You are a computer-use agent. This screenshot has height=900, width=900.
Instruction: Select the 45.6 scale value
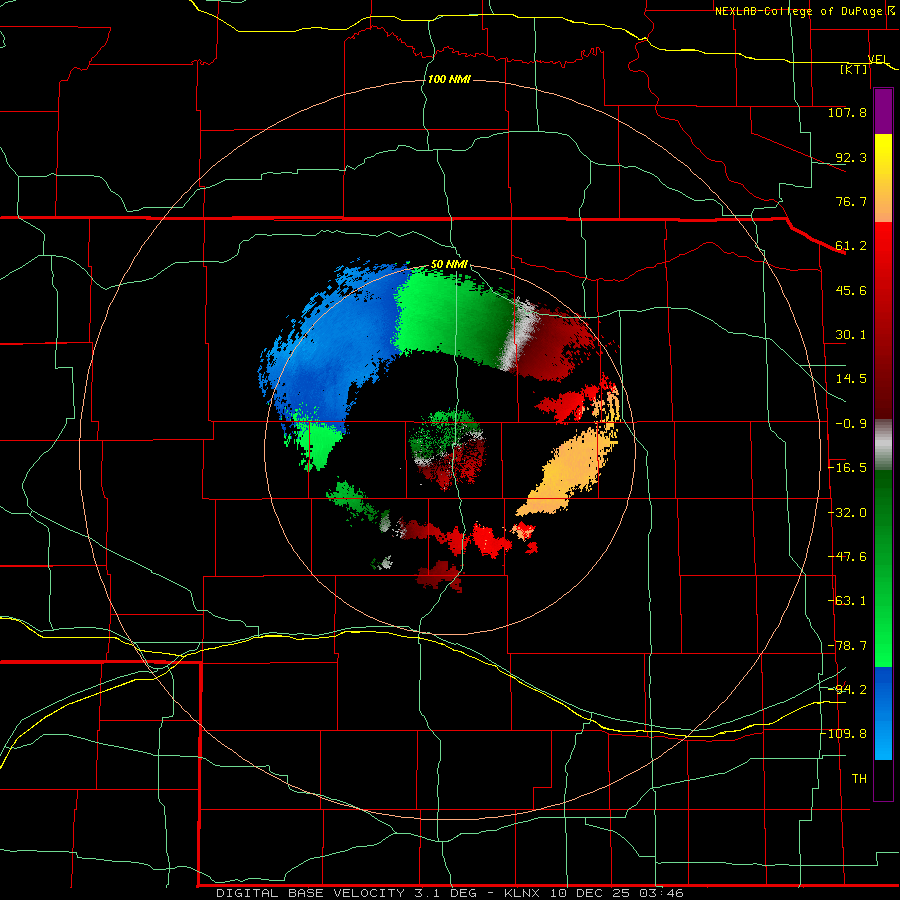(851, 290)
